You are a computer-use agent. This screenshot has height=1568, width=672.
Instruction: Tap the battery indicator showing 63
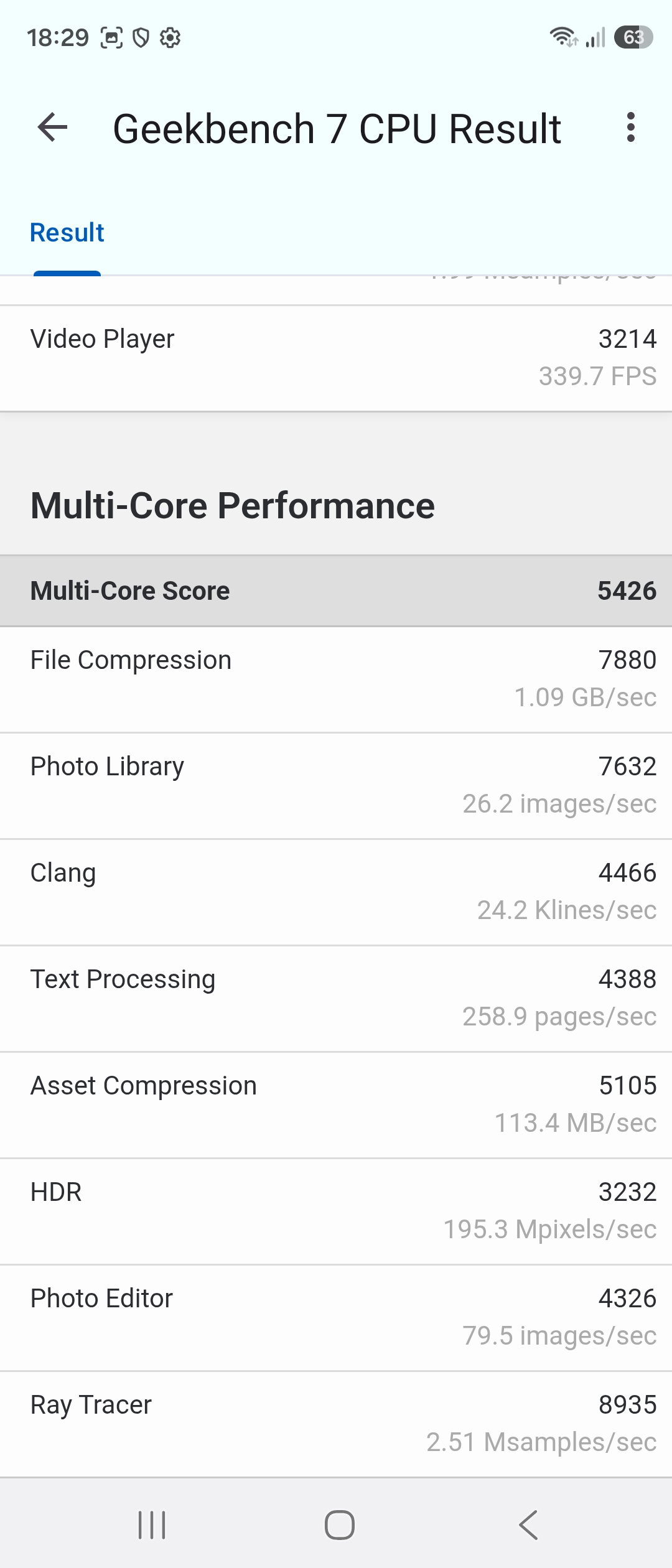tap(633, 37)
